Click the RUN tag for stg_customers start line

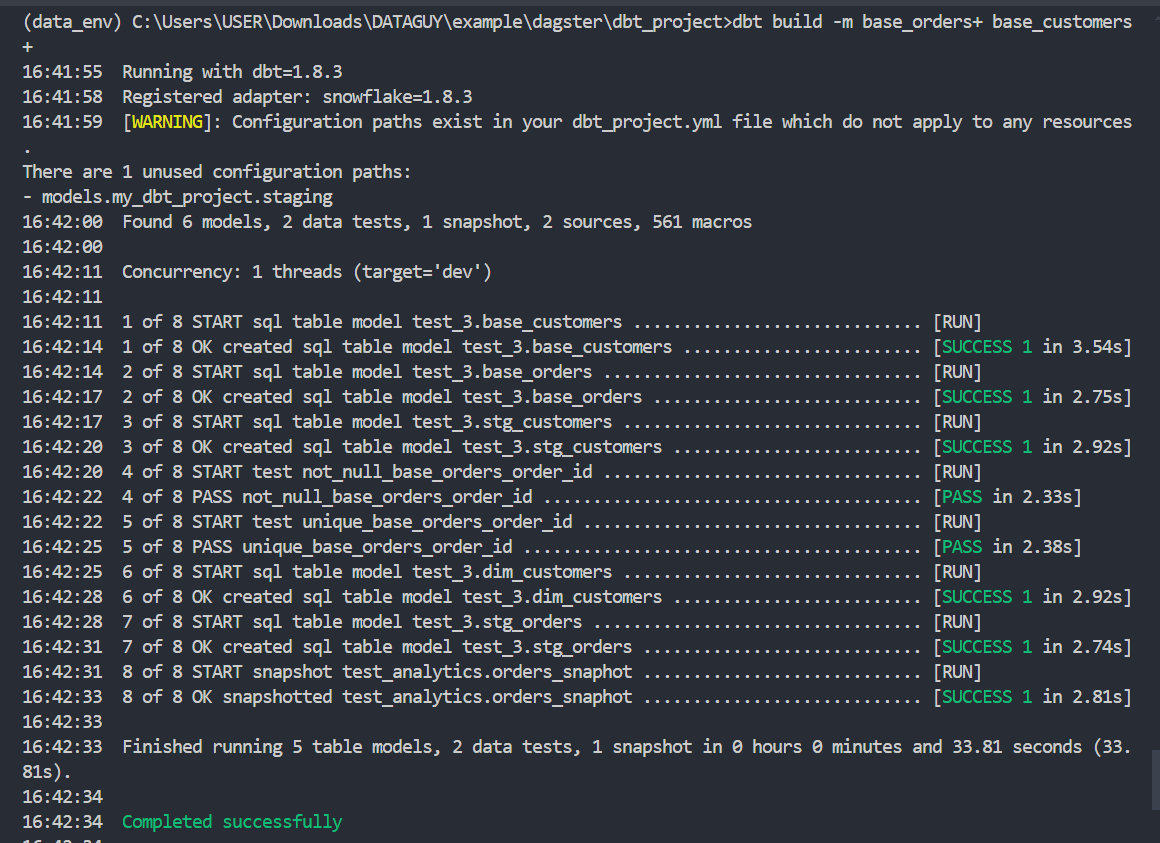pos(956,422)
